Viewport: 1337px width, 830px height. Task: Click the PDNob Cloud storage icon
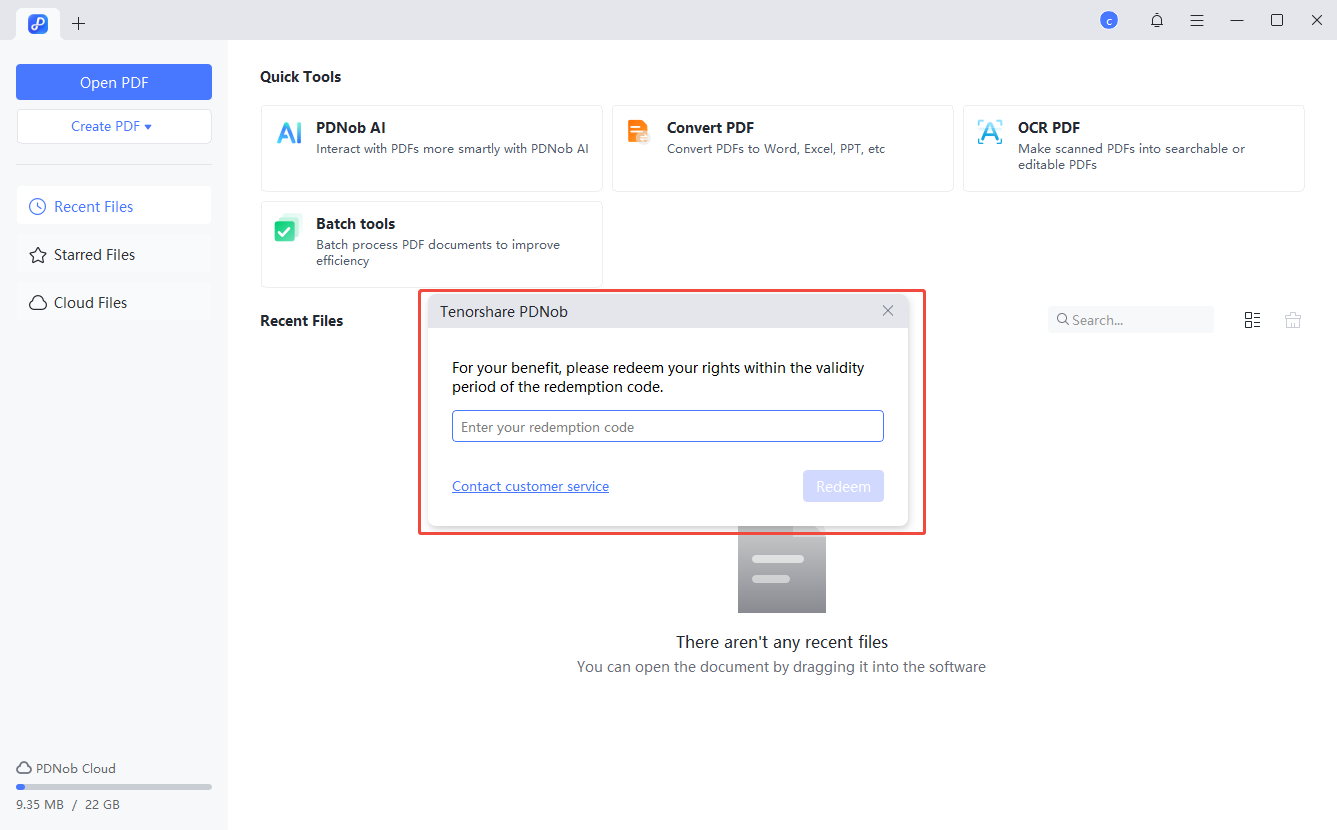24,768
